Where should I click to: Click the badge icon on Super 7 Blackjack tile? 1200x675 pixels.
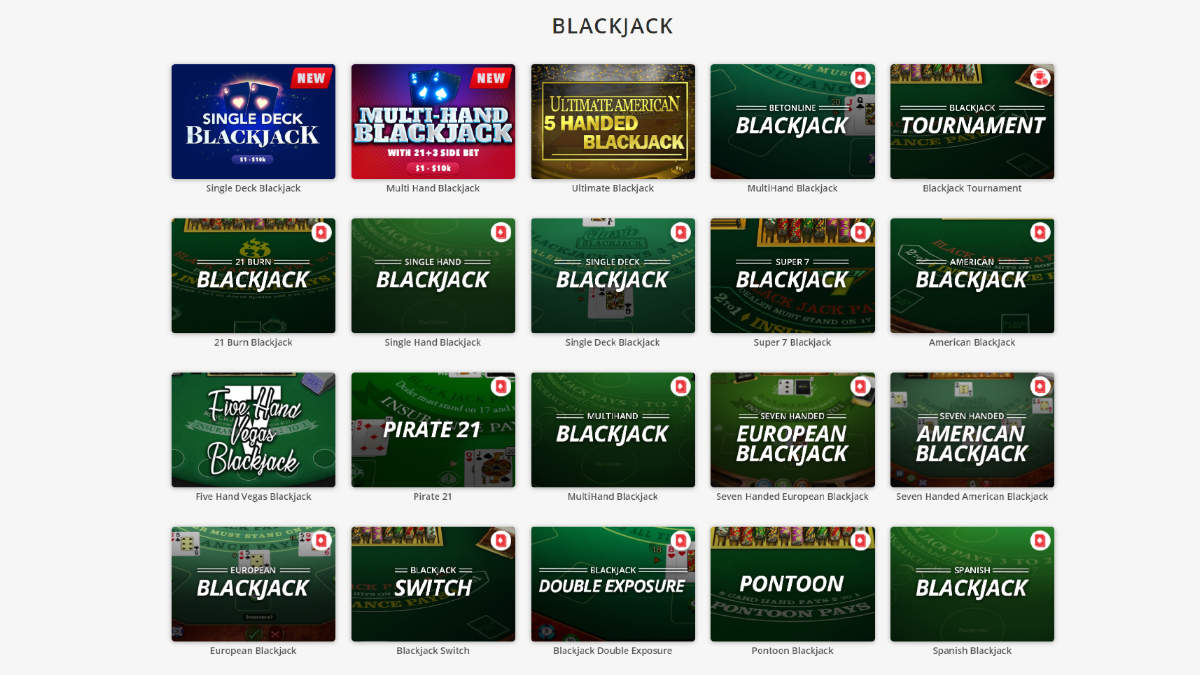click(x=861, y=232)
